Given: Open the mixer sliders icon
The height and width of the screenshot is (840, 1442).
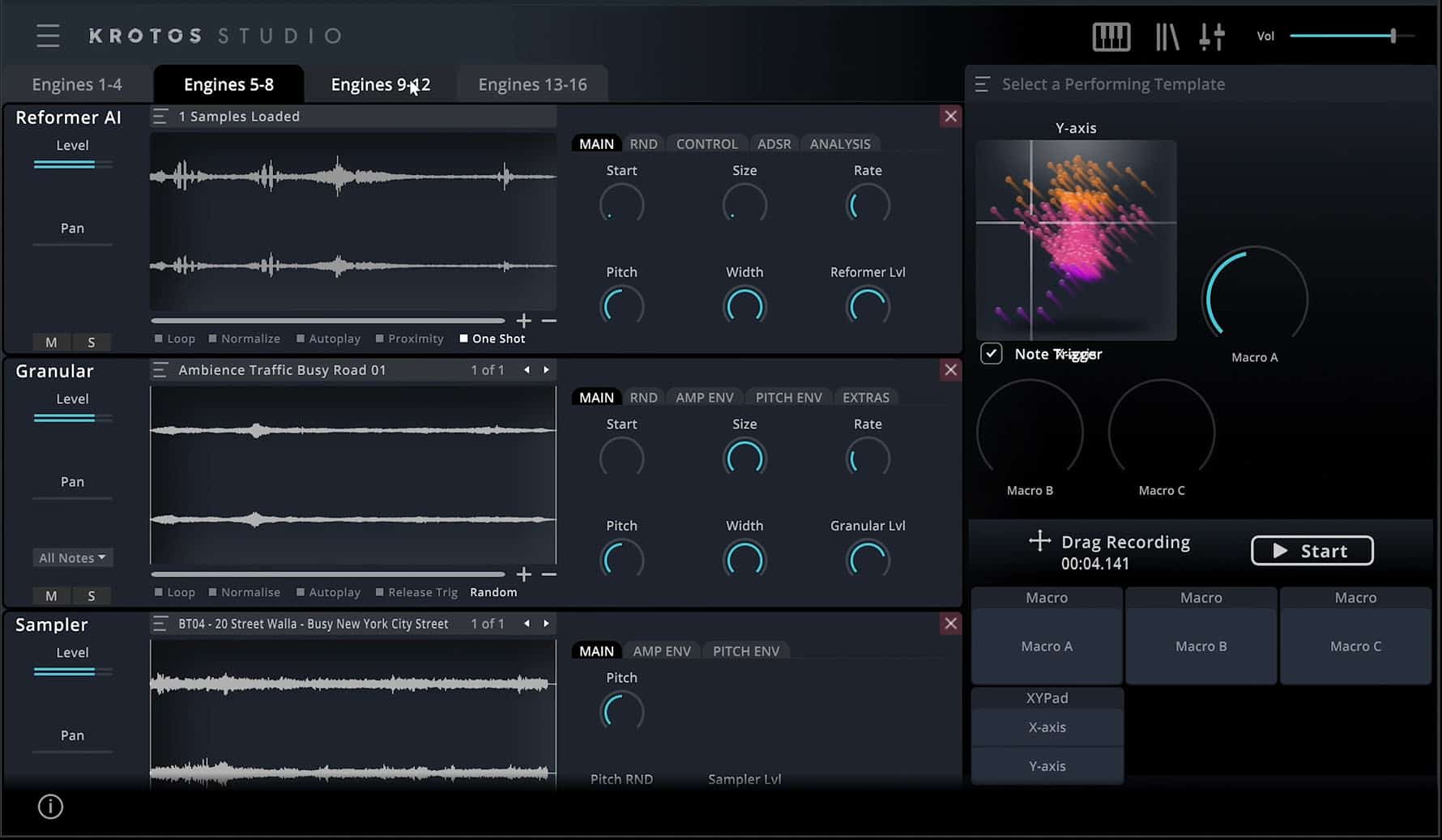Looking at the screenshot, I should pyautogui.click(x=1213, y=36).
